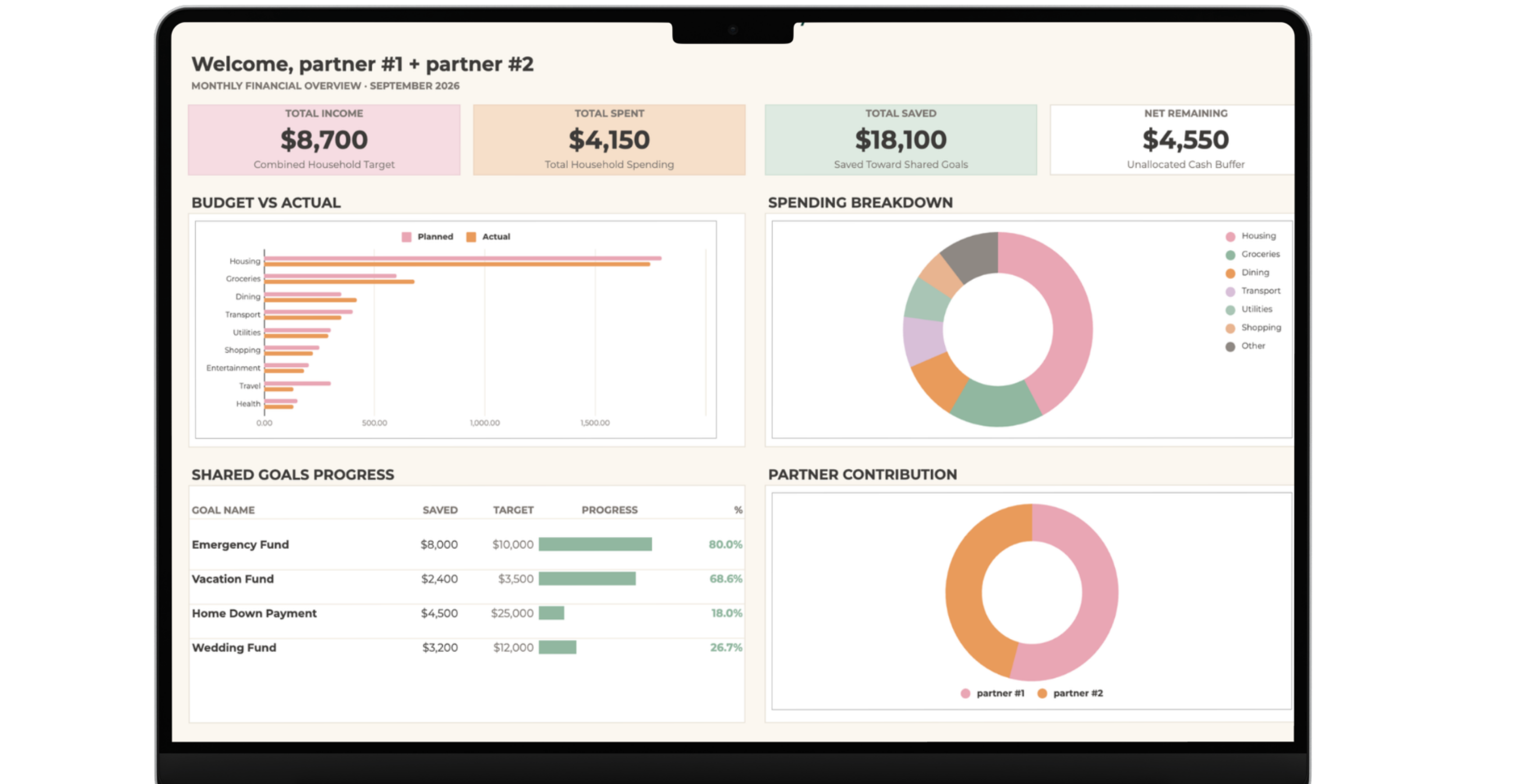Click the Vacation Fund progress bar
1519x784 pixels.
tap(587, 578)
